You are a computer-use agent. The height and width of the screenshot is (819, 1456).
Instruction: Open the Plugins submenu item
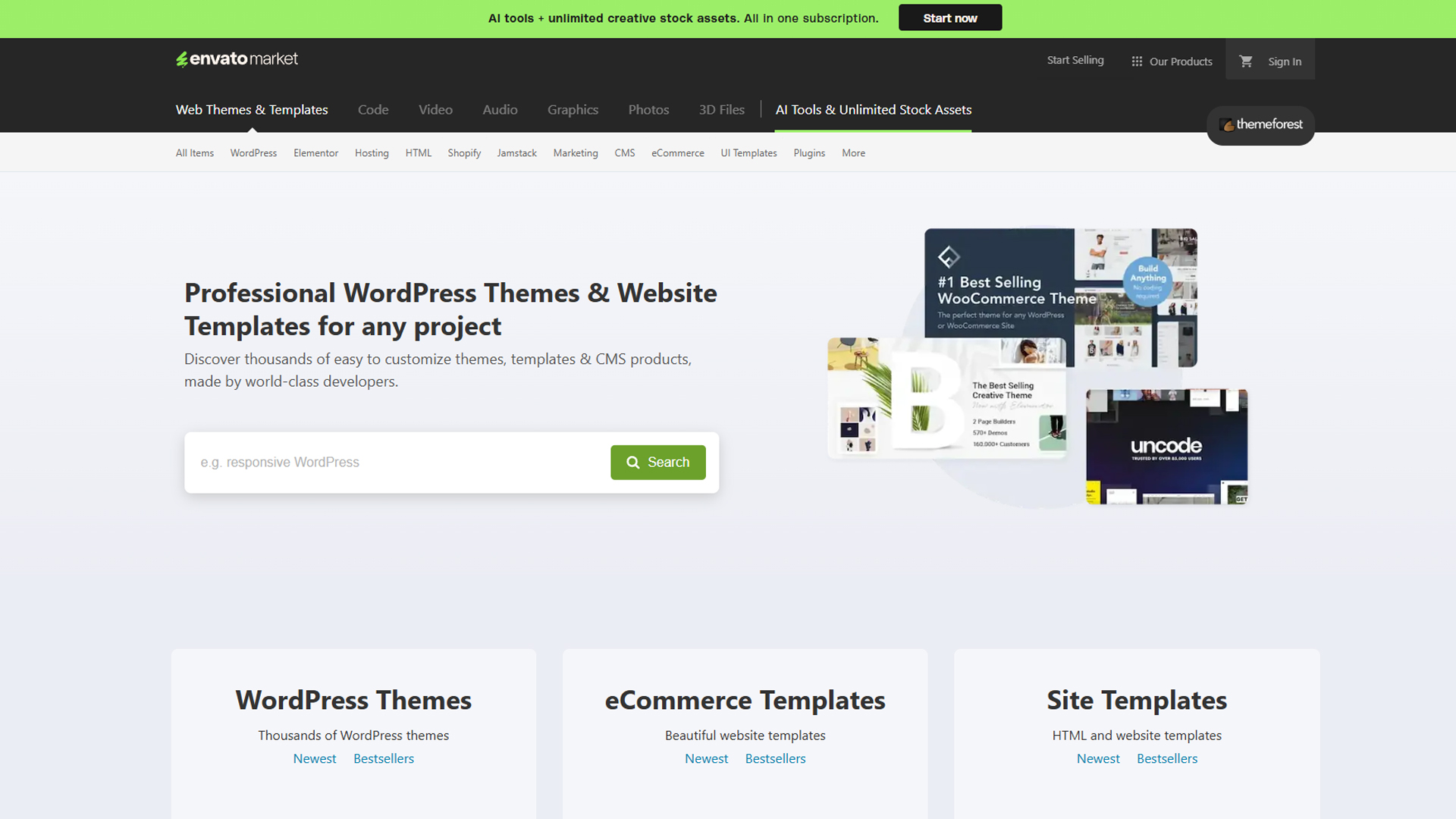tap(809, 153)
